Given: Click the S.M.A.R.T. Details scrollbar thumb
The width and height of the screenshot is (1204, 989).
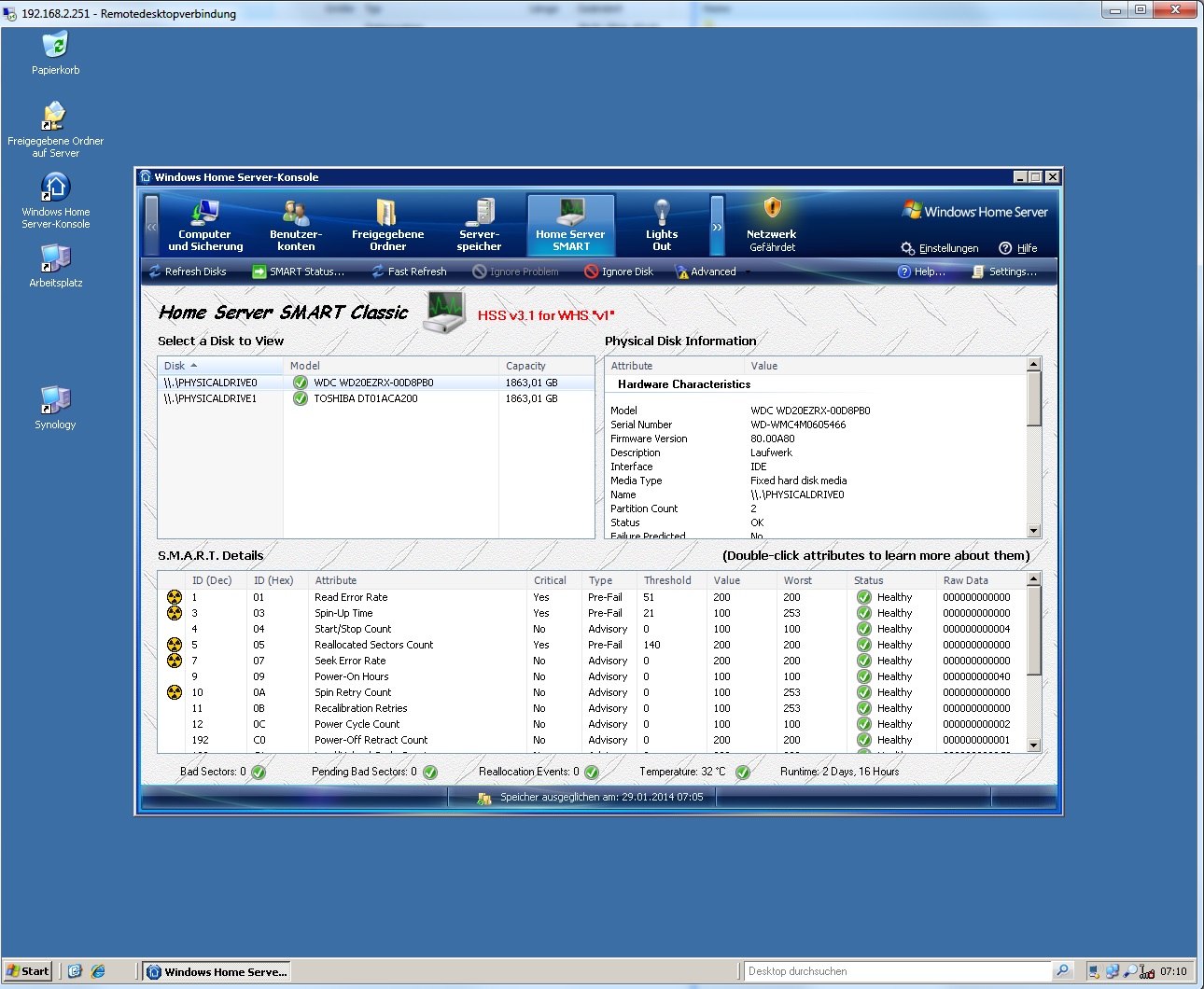Looking at the screenshot, I should (1033, 631).
